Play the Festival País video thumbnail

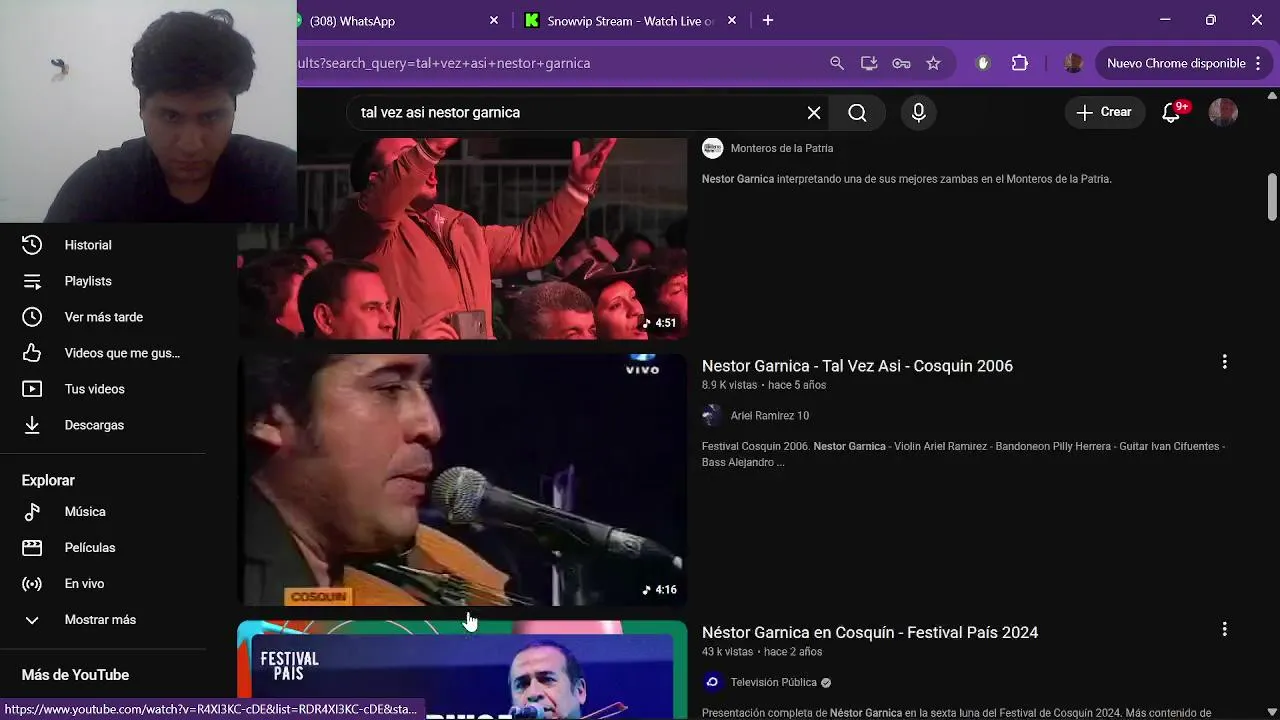462,670
